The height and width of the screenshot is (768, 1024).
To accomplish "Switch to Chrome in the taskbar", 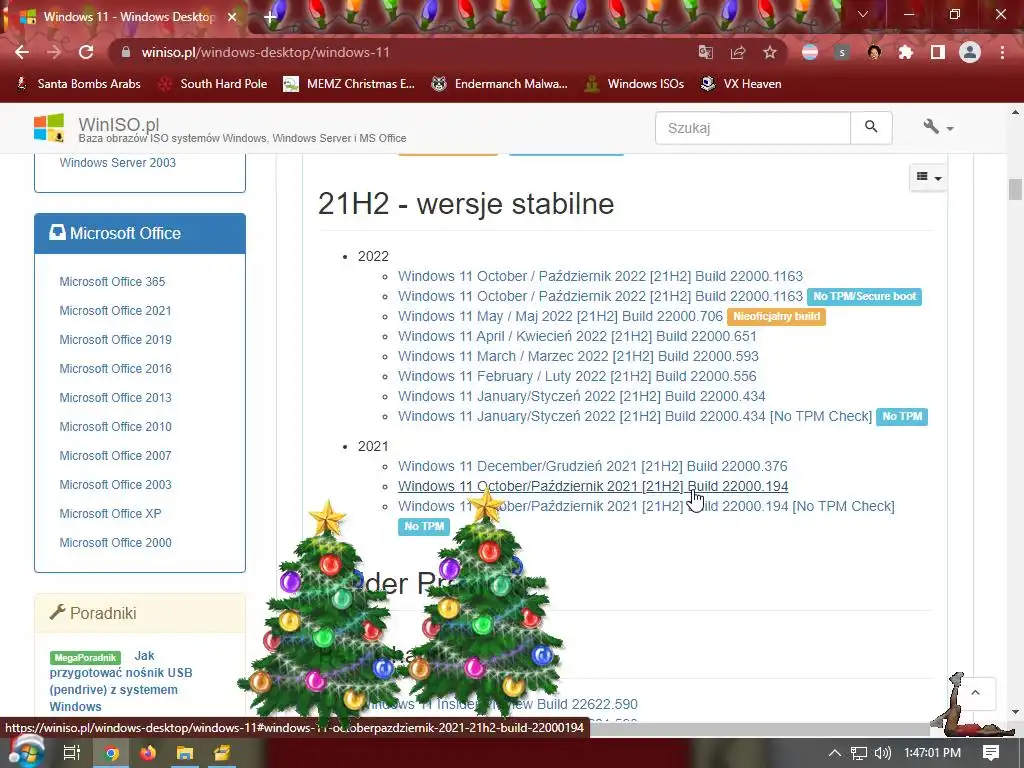I will click(x=112, y=753).
